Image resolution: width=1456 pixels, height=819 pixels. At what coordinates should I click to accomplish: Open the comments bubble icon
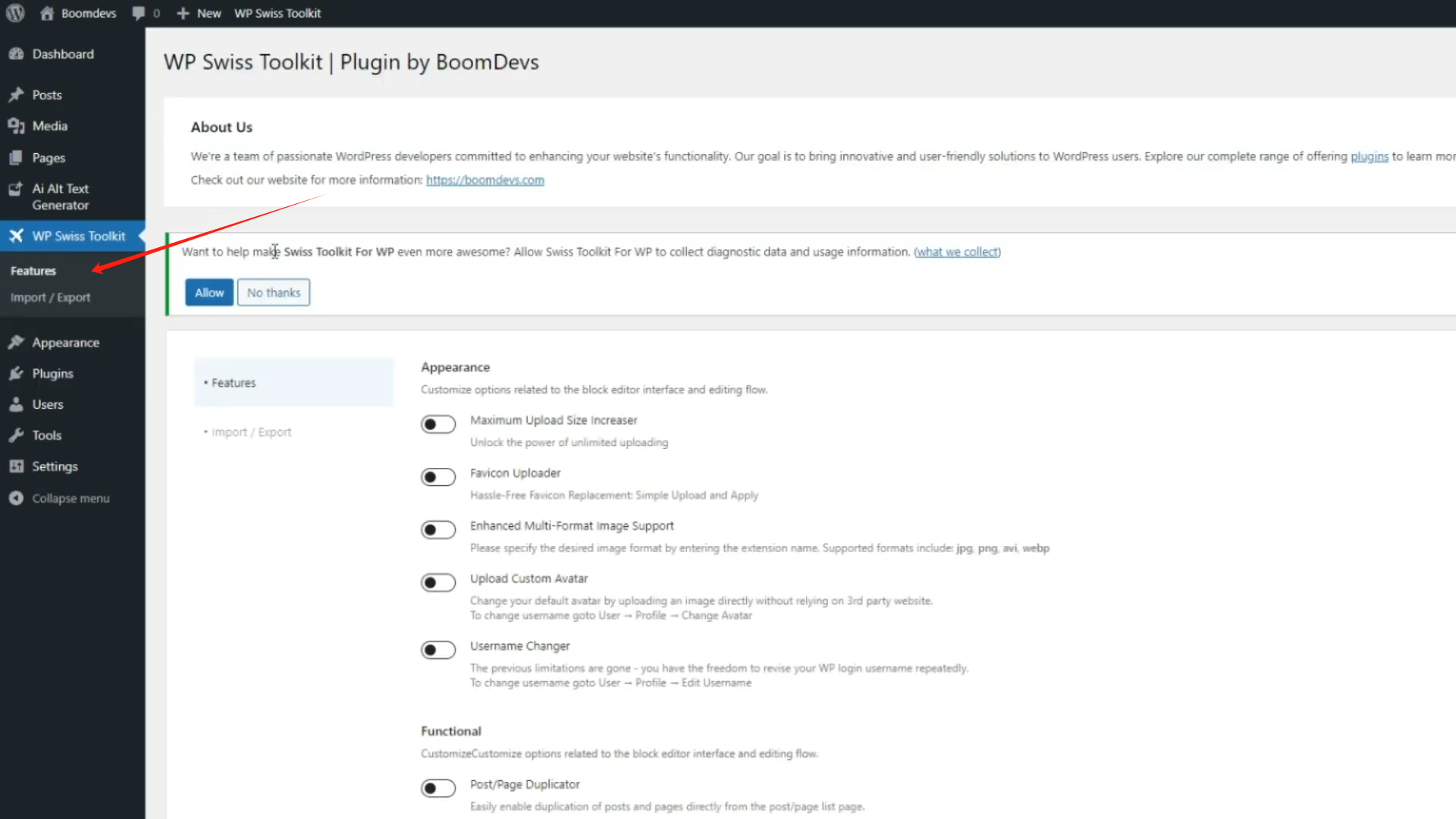[138, 13]
